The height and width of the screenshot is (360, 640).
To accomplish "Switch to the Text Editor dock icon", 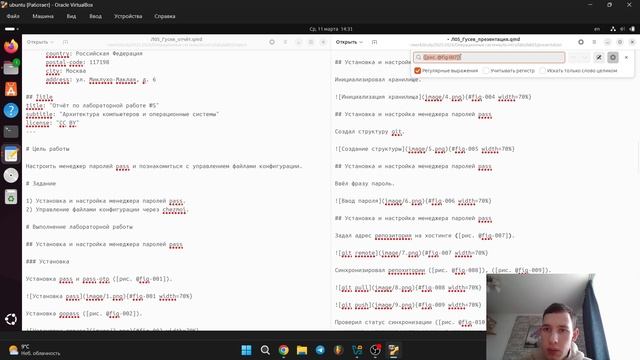I will pos(11,154).
